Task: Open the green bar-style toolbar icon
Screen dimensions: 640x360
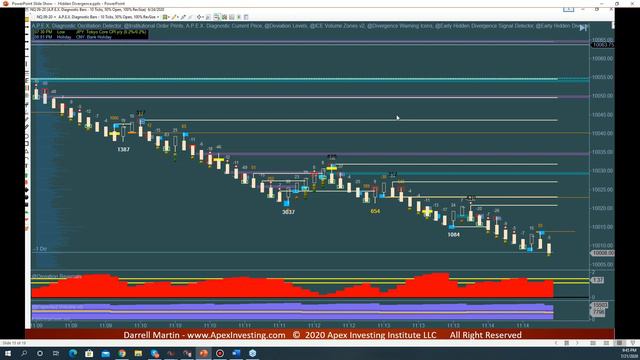Action: (165, 17)
